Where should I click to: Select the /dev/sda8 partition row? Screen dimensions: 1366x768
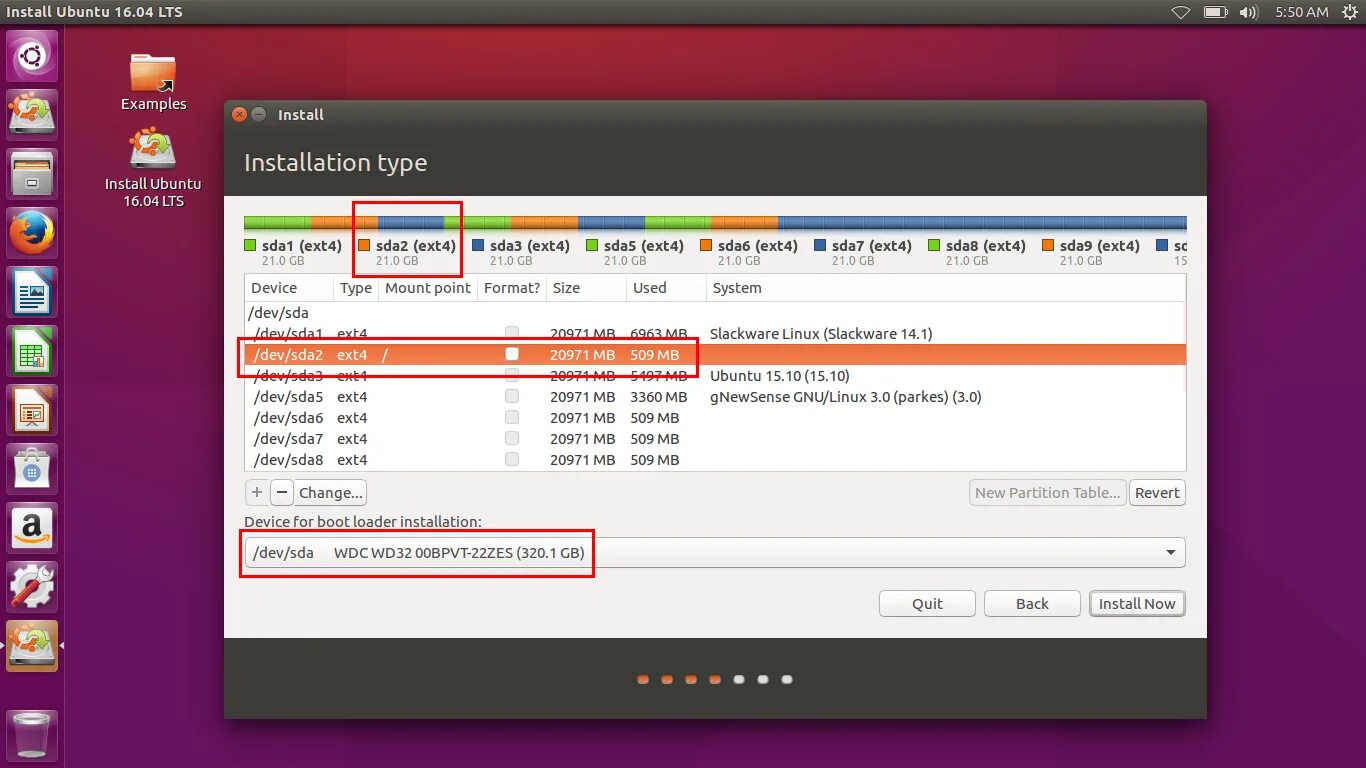pos(715,459)
